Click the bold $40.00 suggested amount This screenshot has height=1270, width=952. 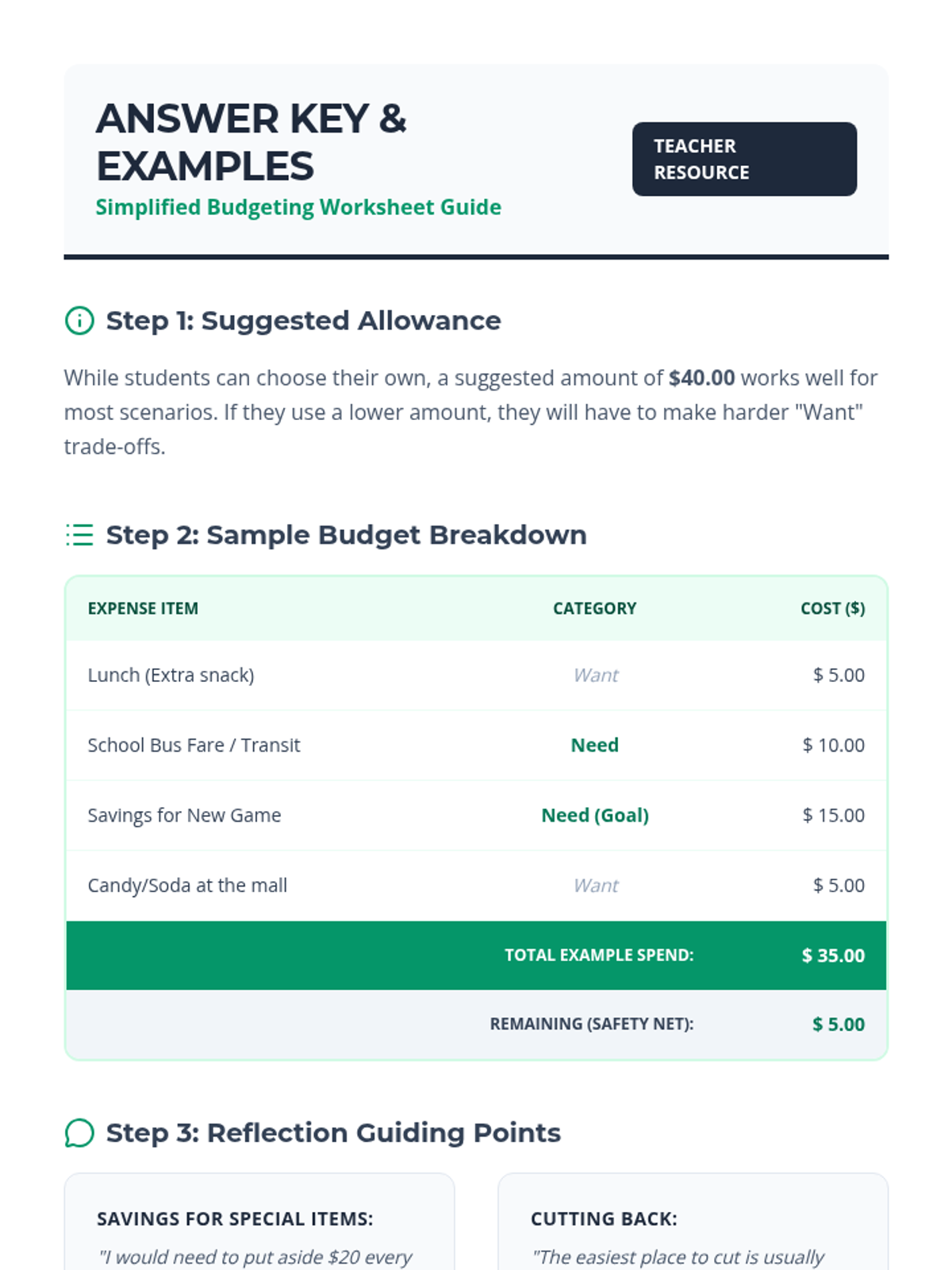701,378
